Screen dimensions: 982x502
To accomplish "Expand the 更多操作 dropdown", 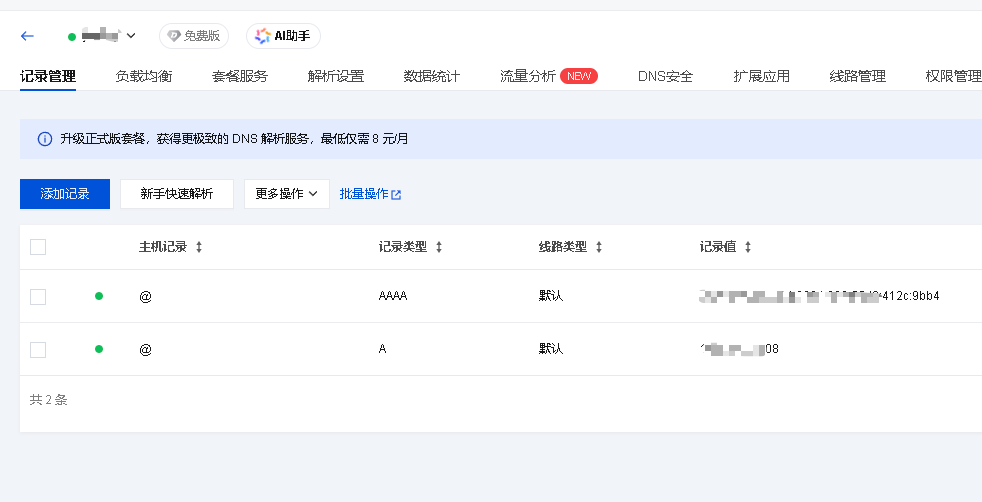I will click(x=286, y=194).
